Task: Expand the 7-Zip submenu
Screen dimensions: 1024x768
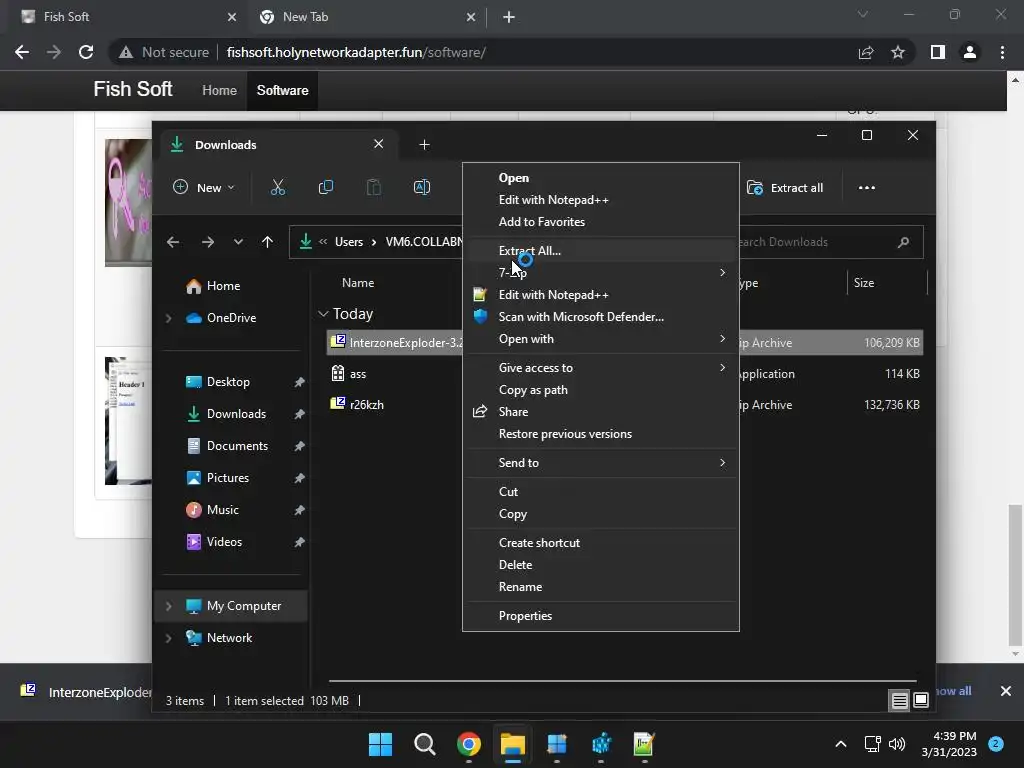Action: tap(601, 272)
